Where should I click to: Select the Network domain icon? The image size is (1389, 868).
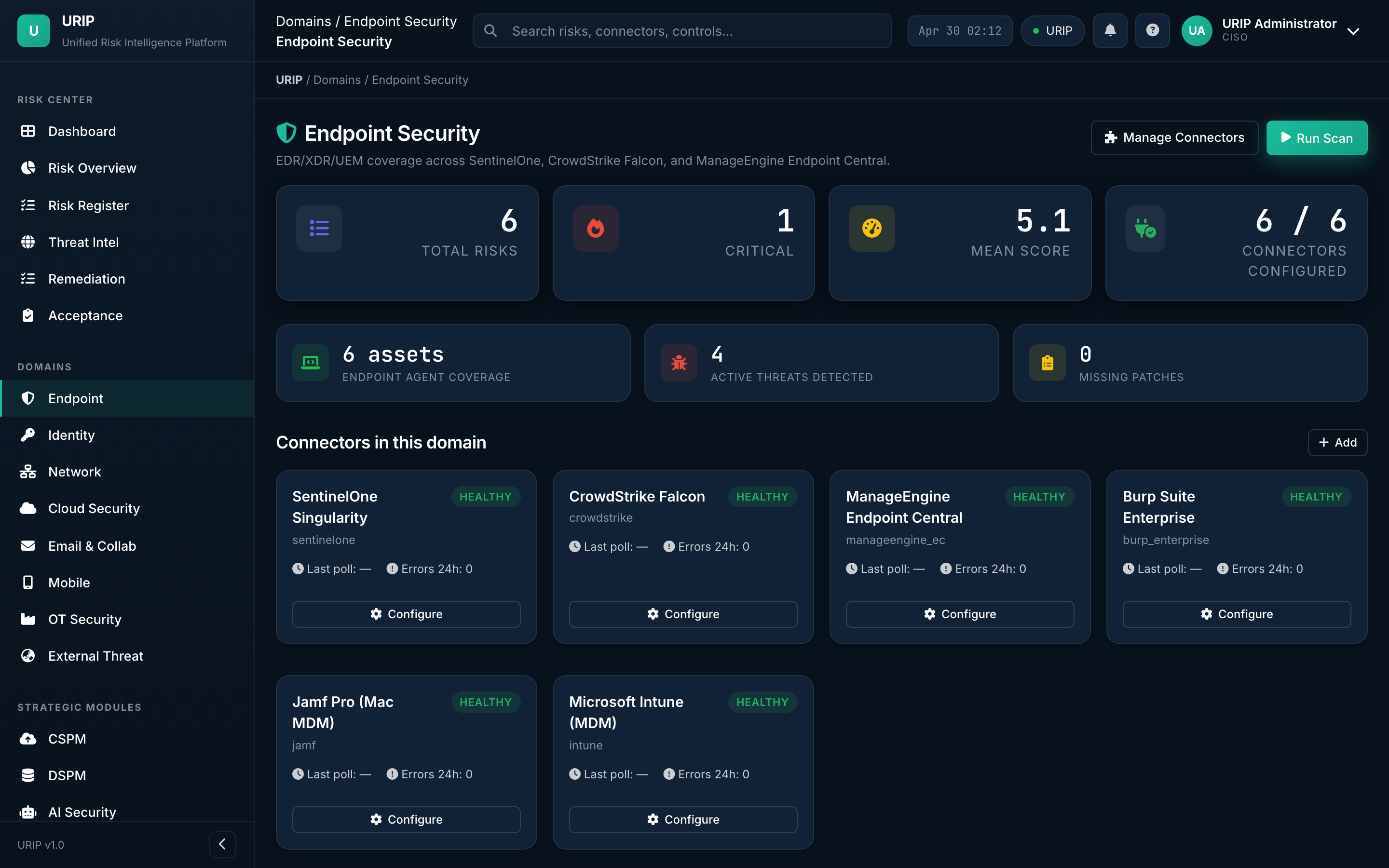coord(27,471)
